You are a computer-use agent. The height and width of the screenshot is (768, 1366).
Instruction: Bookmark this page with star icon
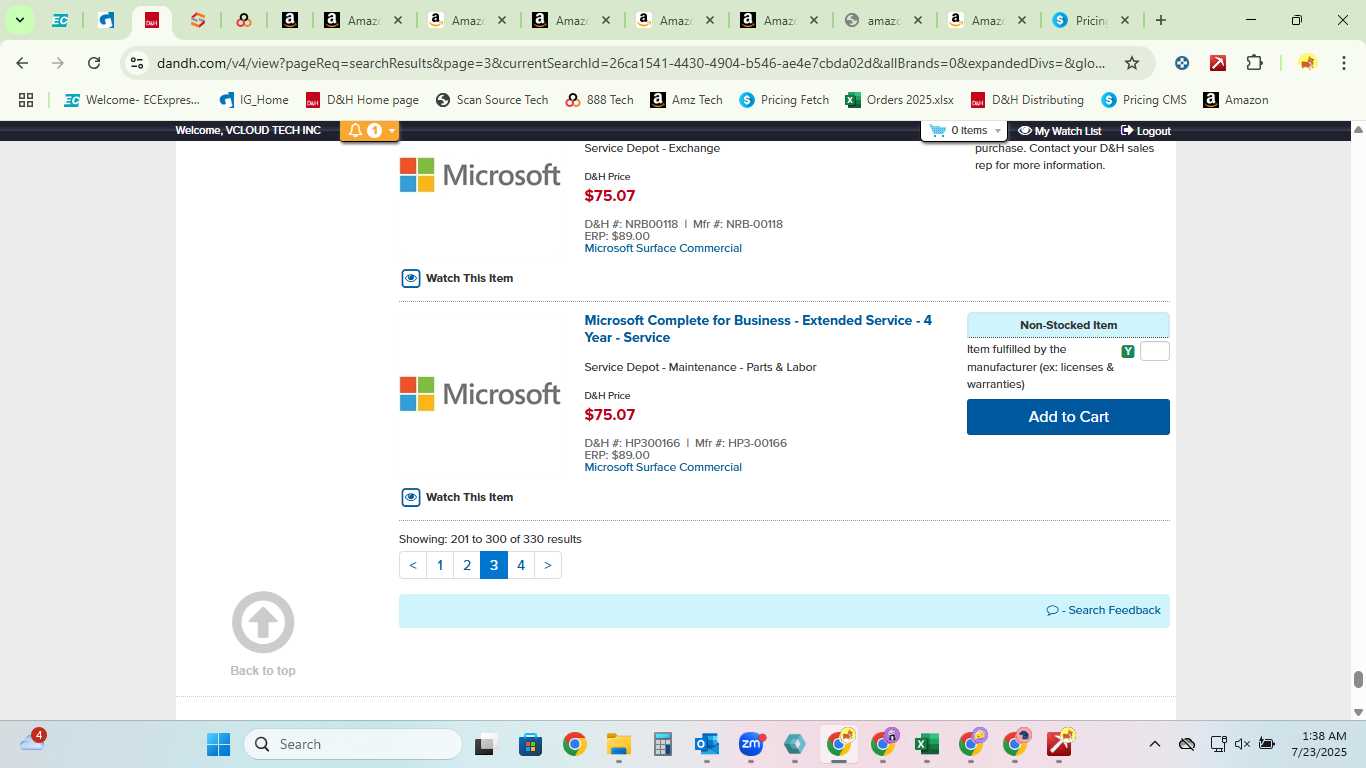[1132, 63]
